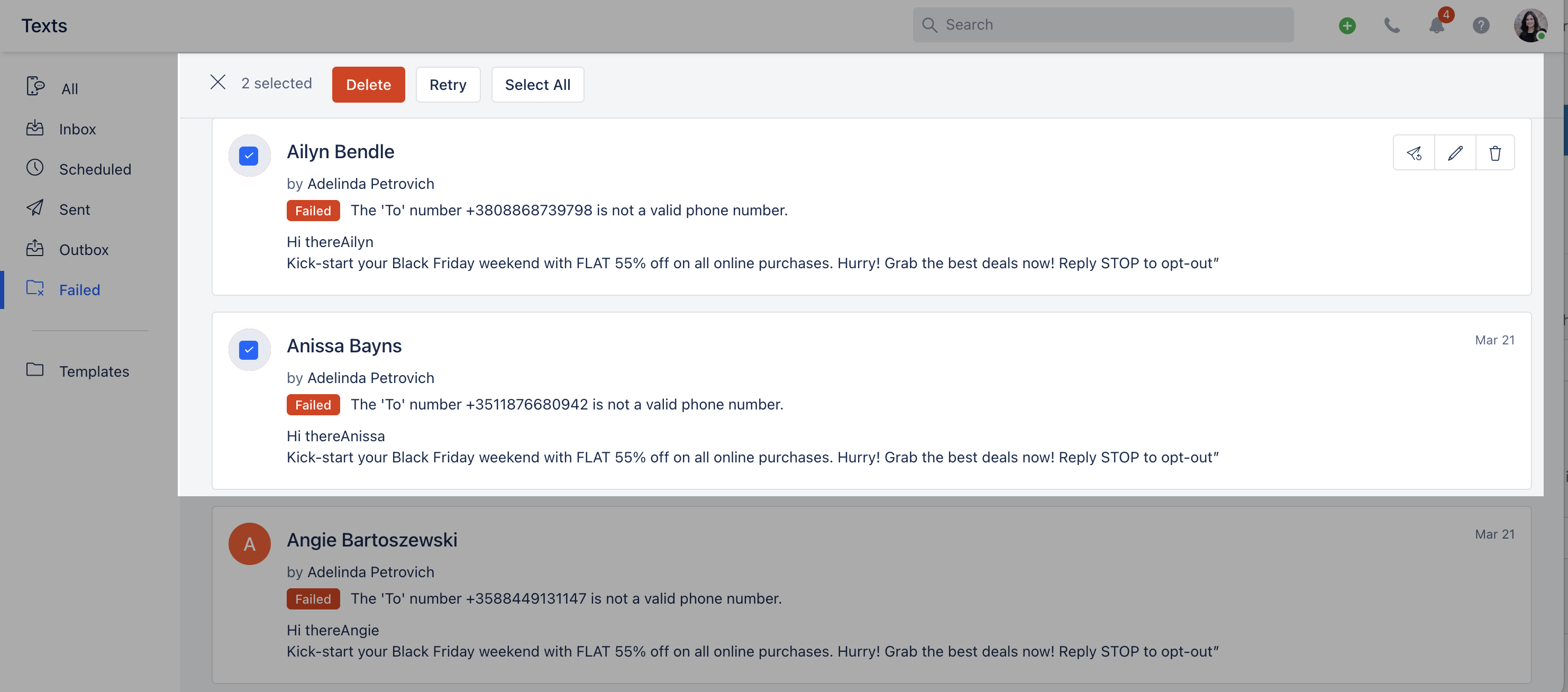Viewport: 1568px width, 692px height.
Task: Click the Select All button
Action: click(x=537, y=85)
